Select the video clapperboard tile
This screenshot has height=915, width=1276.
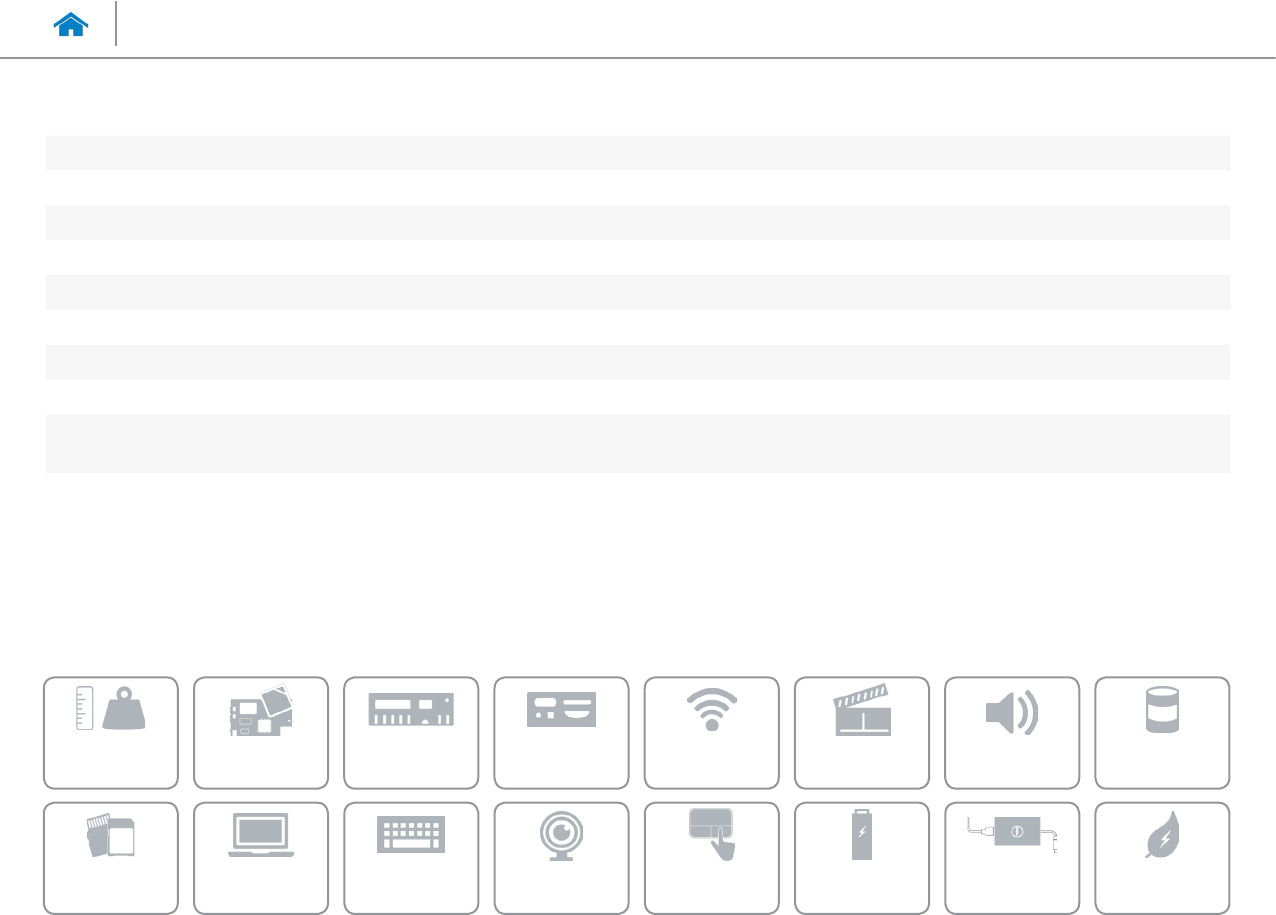(x=861, y=733)
